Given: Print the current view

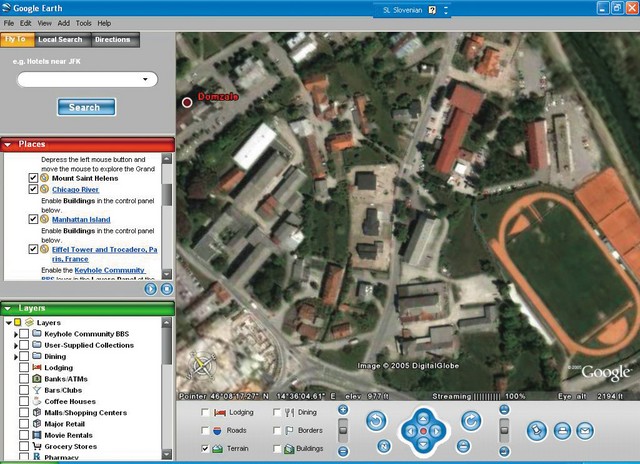Looking at the screenshot, I should coord(562,431).
